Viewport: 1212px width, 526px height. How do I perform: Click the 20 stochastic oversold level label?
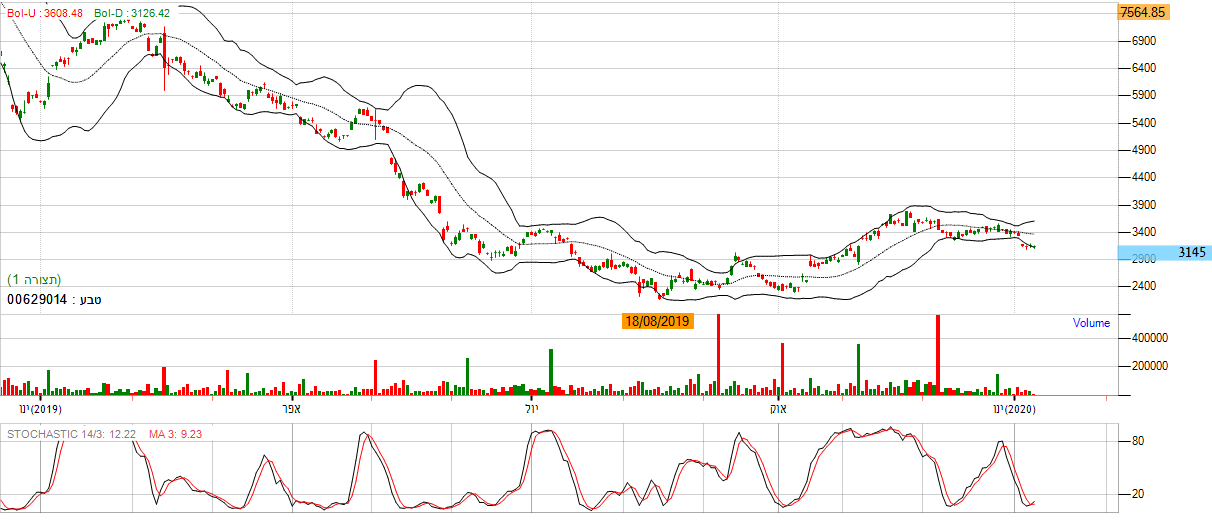pyautogui.click(x=1137, y=495)
